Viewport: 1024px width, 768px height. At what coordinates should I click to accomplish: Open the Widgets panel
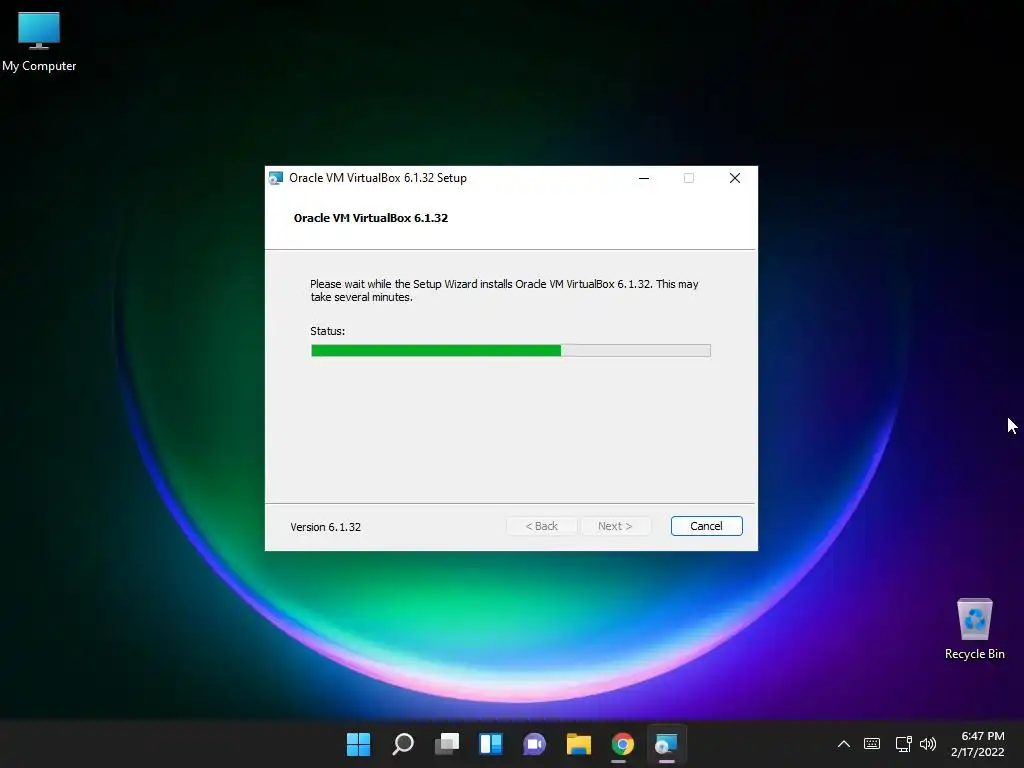(490, 744)
